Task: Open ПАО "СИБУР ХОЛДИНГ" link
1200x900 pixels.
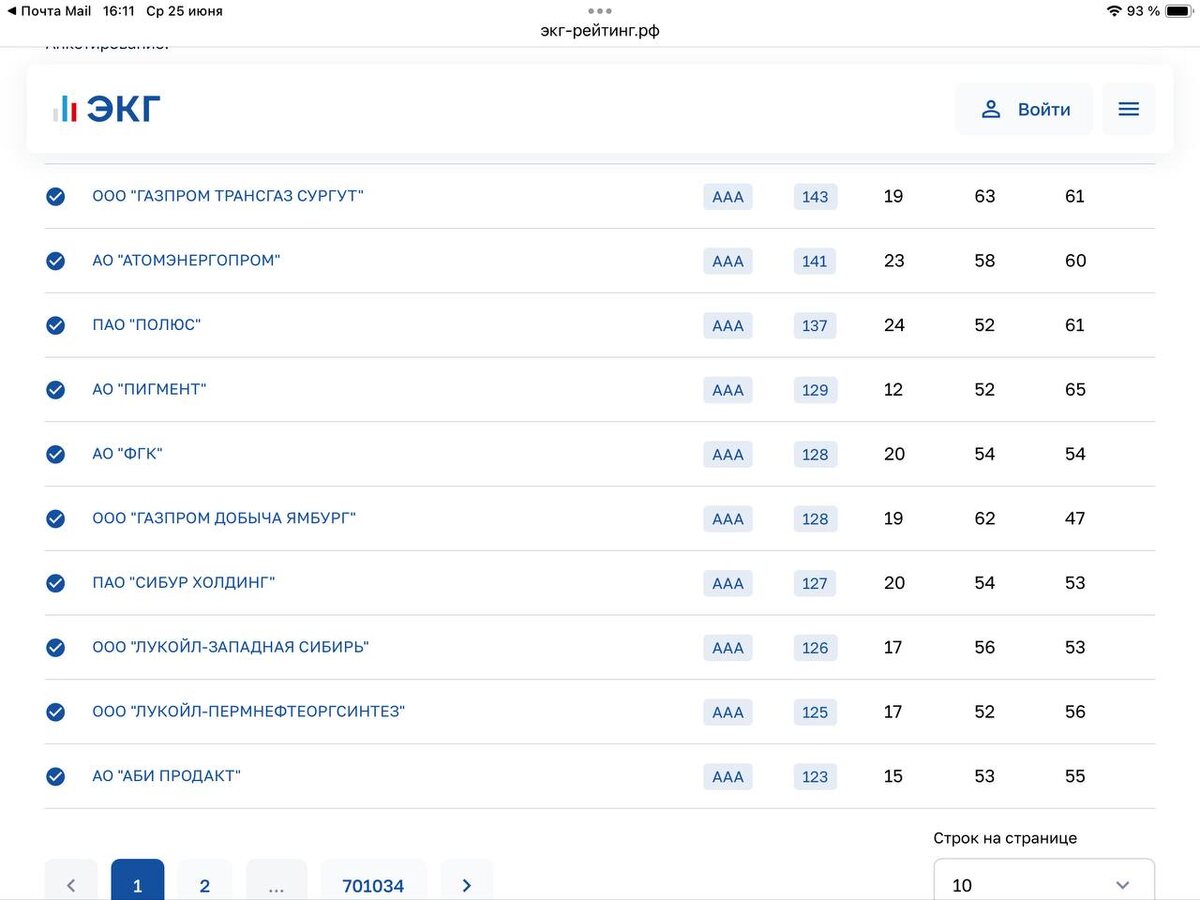Action: pos(184,582)
